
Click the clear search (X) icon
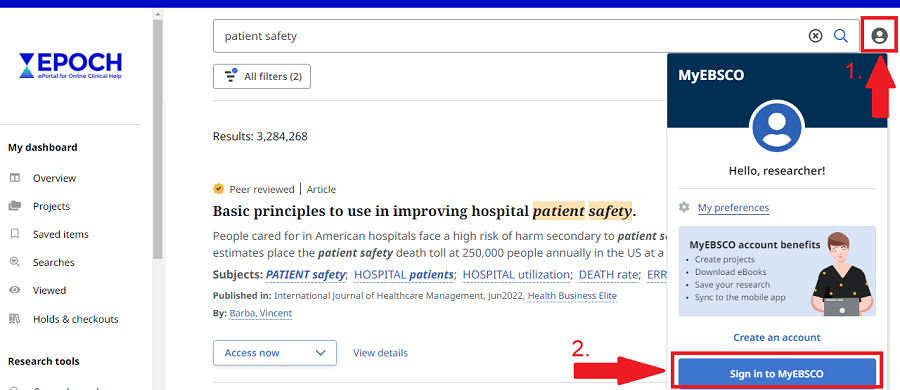point(815,36)
